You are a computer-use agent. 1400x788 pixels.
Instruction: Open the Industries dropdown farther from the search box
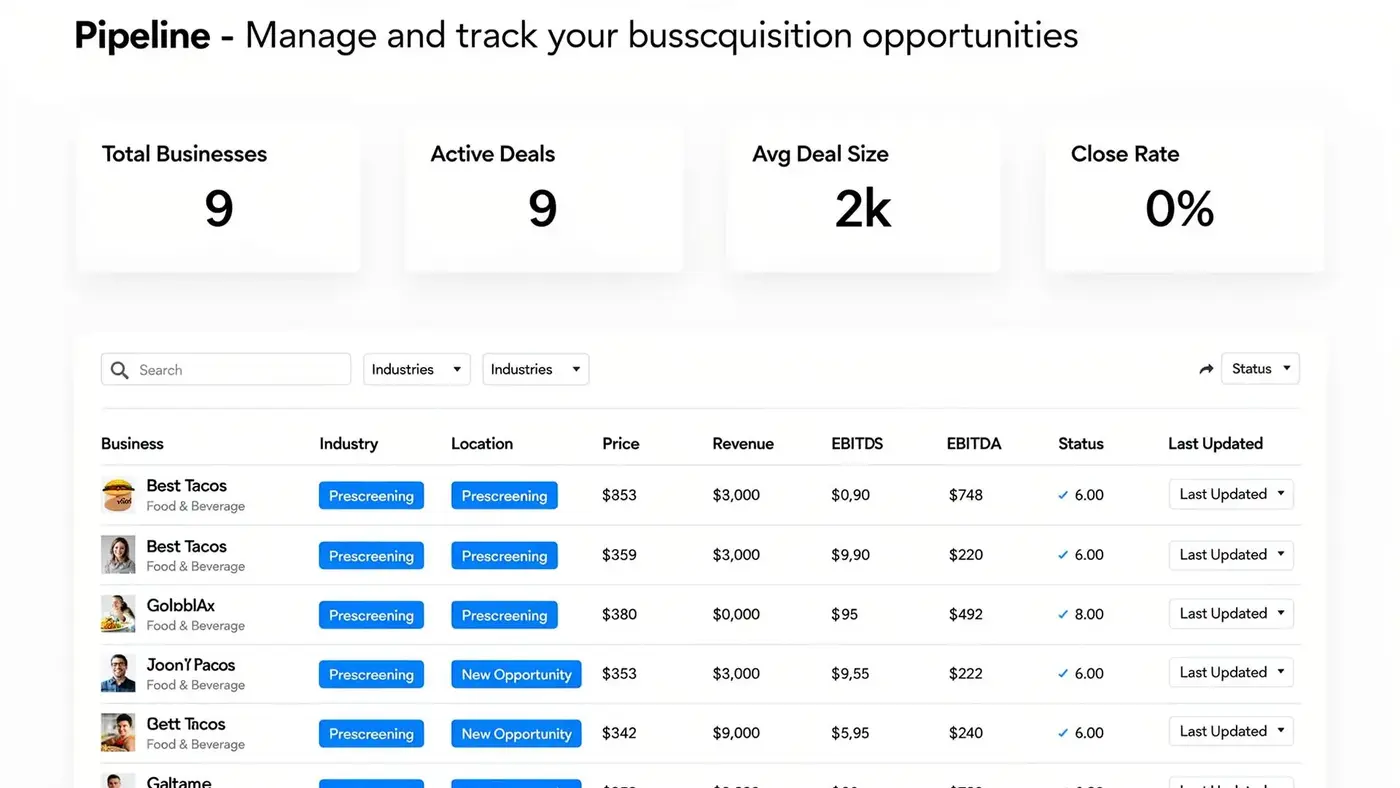click(x=536, y=369)
